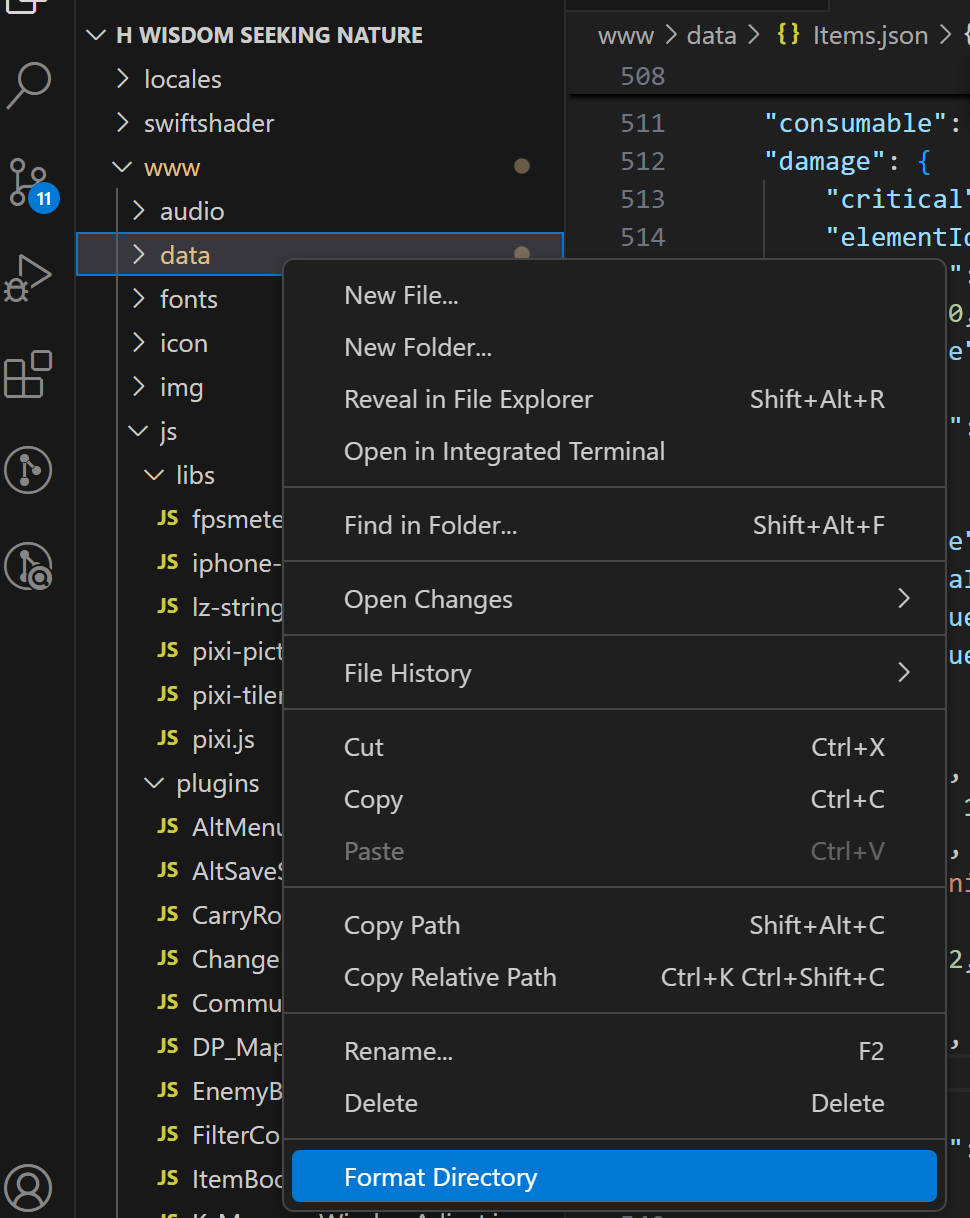This screenshot has width=970, height=1218.
Task: Open the FilterCo plugin file
Action: tap(238, 1135)
